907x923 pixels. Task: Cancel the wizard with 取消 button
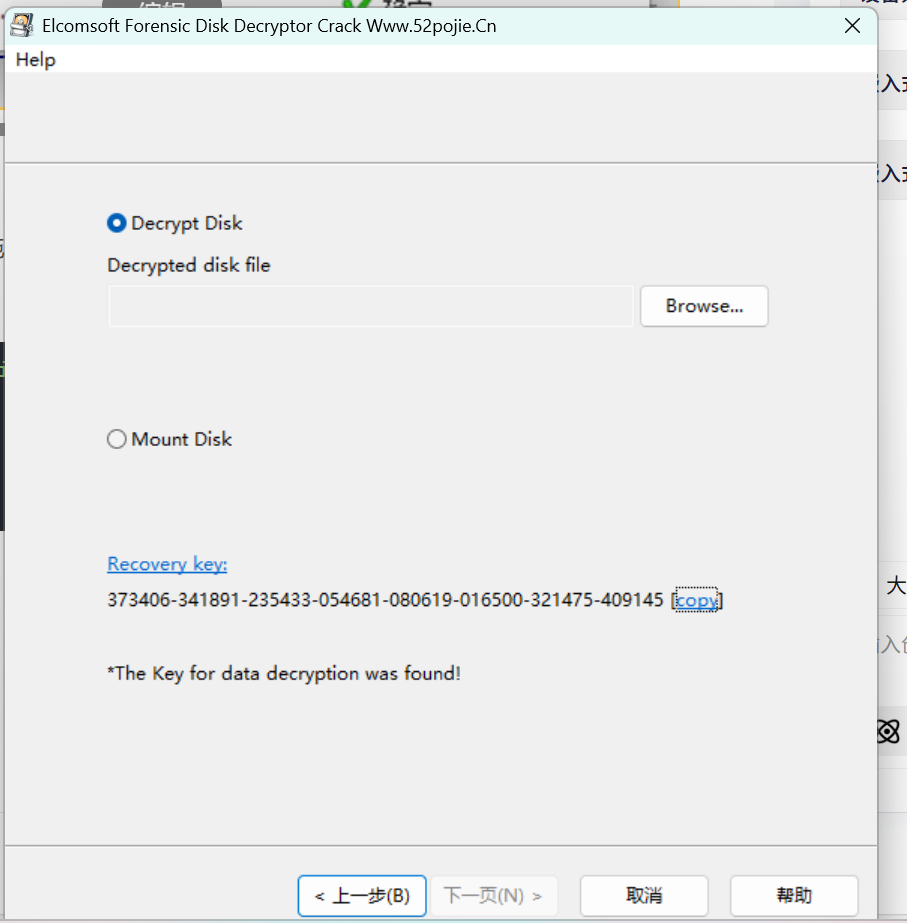(x=644, y=895)
